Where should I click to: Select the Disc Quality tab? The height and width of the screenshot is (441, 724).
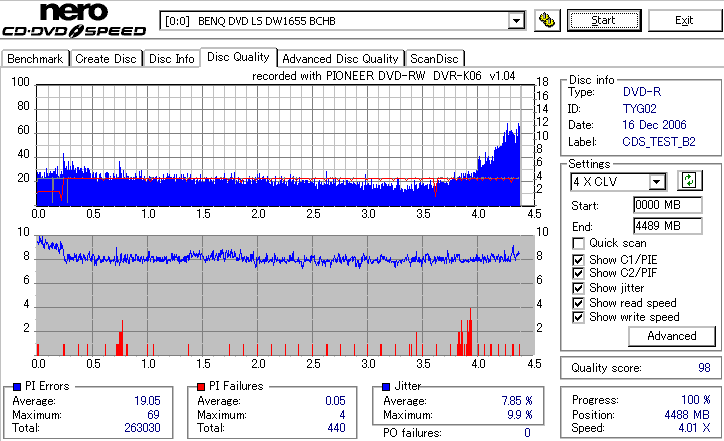[x=238, y=57]
